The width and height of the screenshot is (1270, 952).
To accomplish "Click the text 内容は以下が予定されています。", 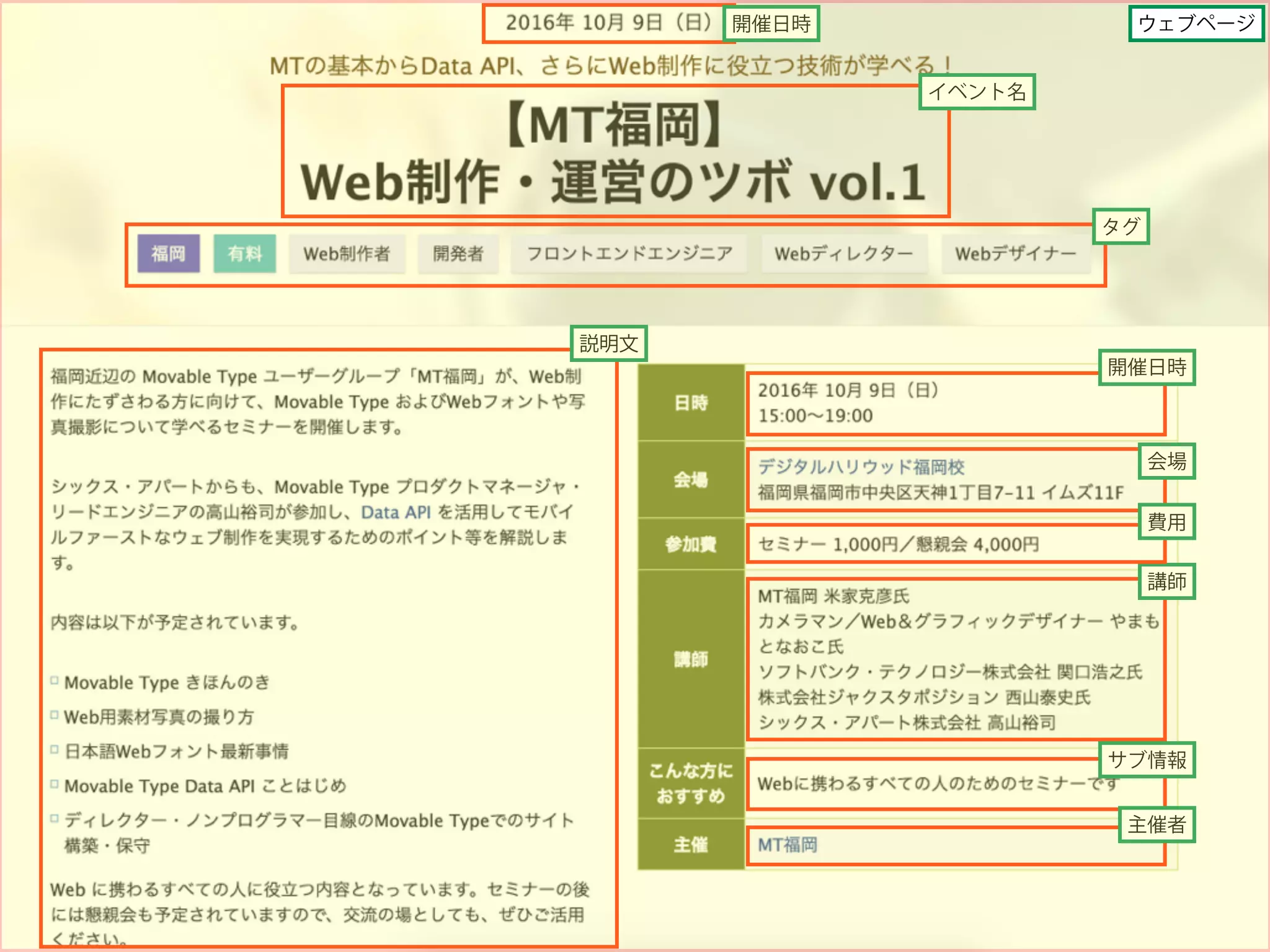I will coord(176,622).
